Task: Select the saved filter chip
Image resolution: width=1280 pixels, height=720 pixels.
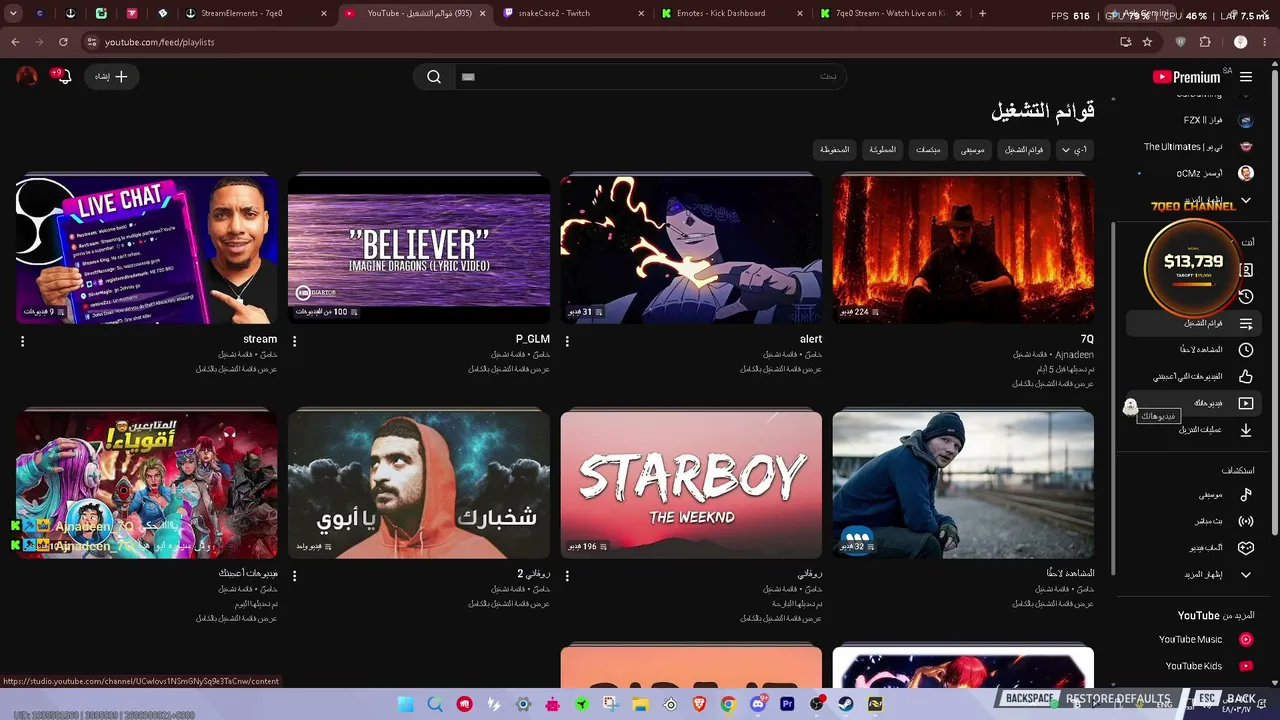Action: point(834,150)
